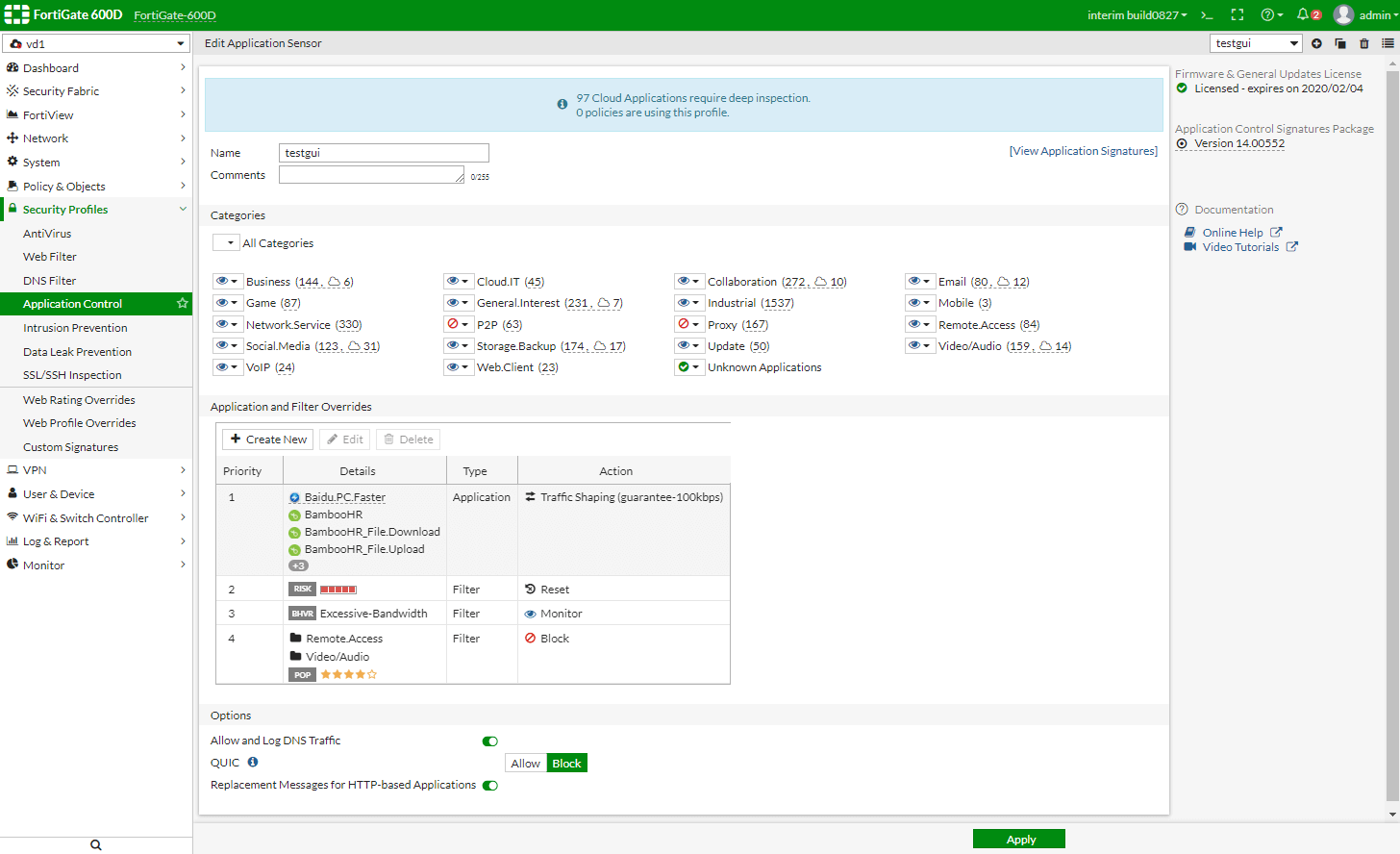Disable Allow and Log DNS Traffic
1400x854 pixels.
pyautogui.click(x=490, y=741)
